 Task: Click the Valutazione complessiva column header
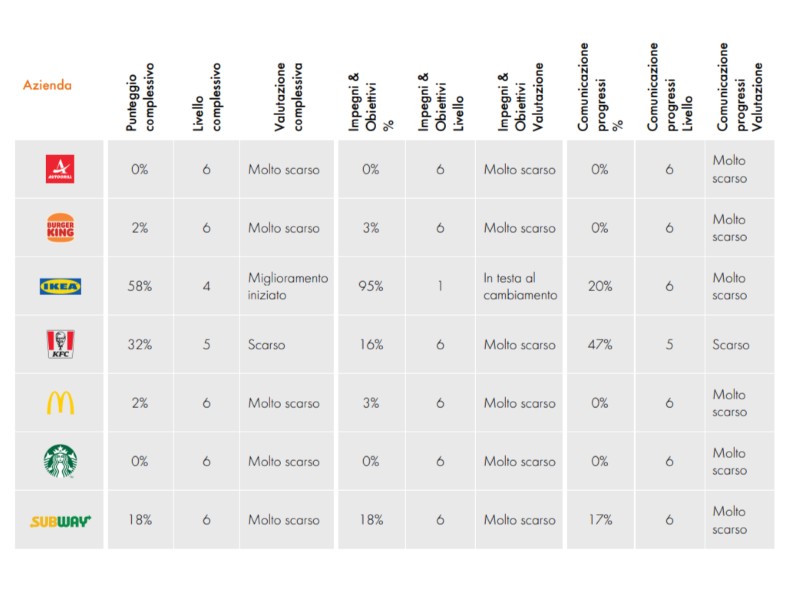[x=289, y=97]
